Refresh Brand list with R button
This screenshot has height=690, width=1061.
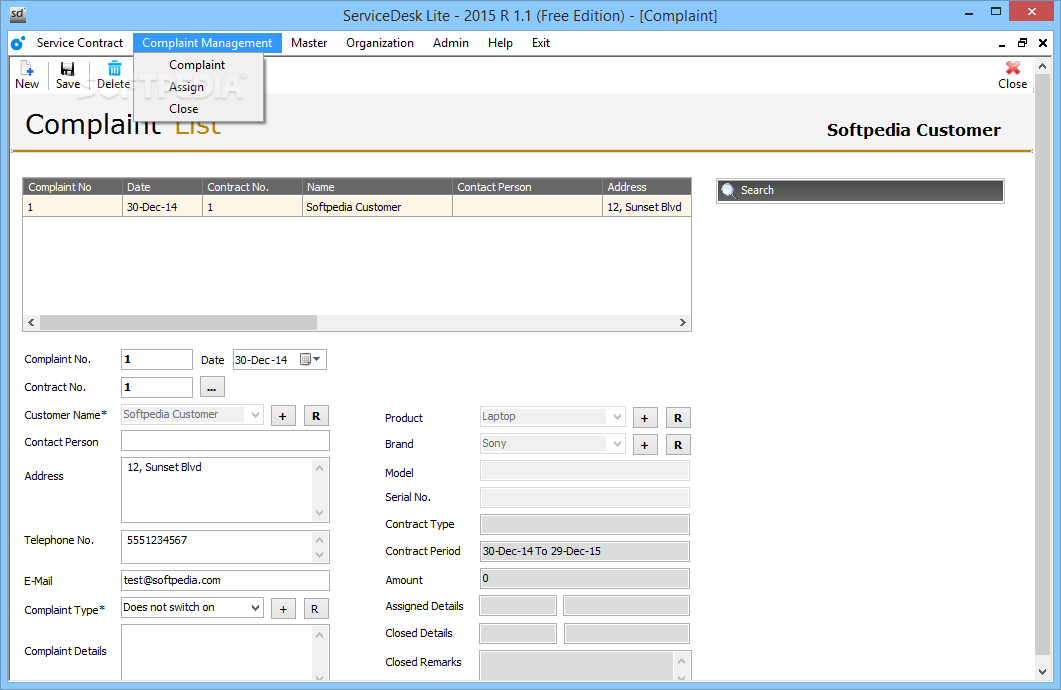click(678, 445)
